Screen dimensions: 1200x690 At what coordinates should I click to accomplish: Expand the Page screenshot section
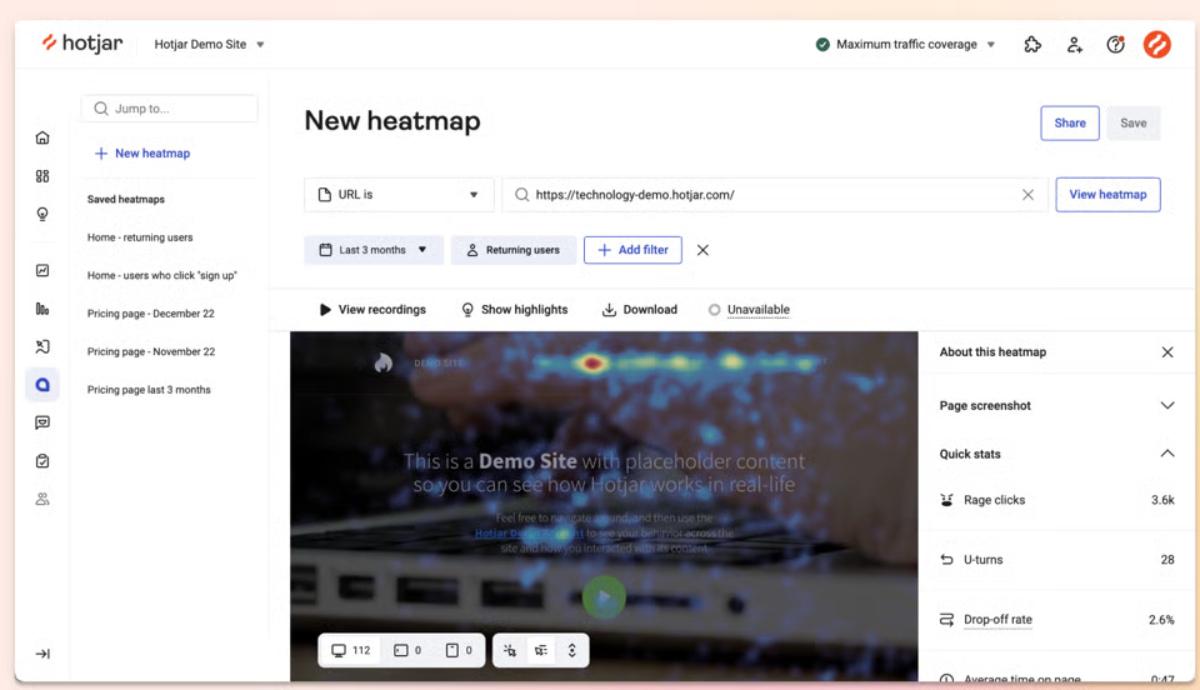[x=1057, y=405]
